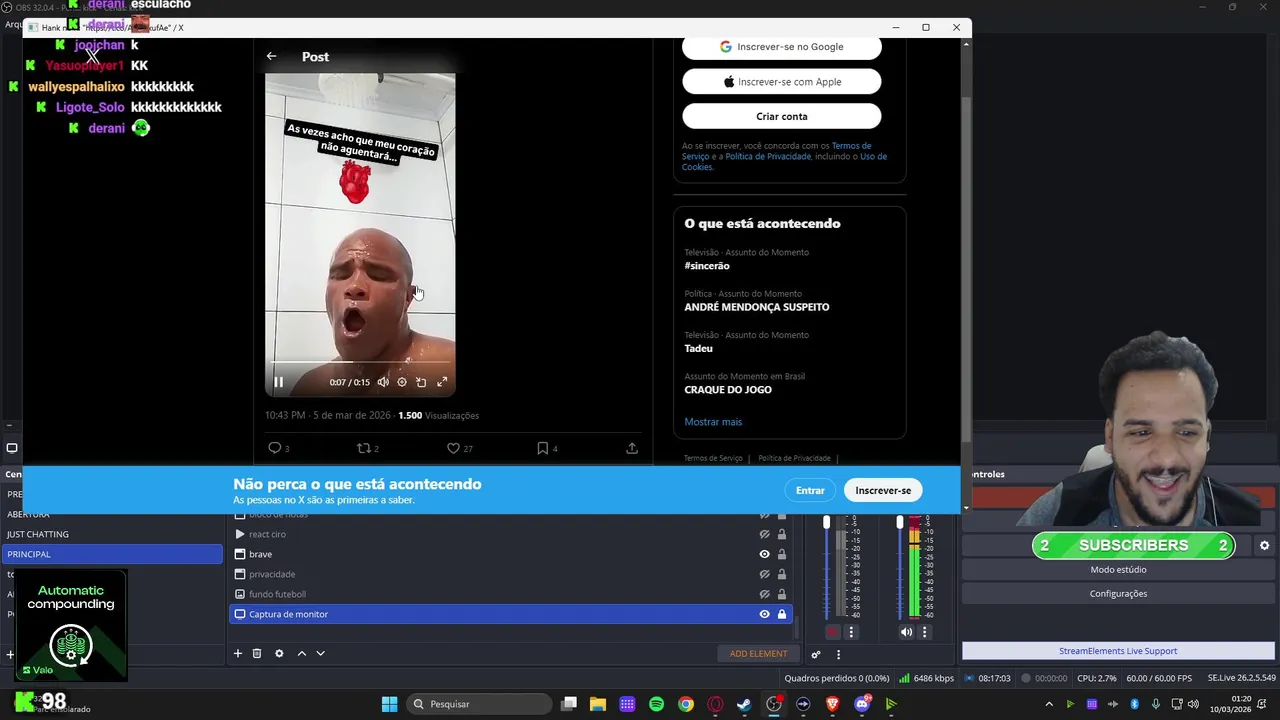Image resolution: width=1280 pixels, height=720 pixels.
Task: Select the fundo futeboll source
Action: tap(510, 594)
